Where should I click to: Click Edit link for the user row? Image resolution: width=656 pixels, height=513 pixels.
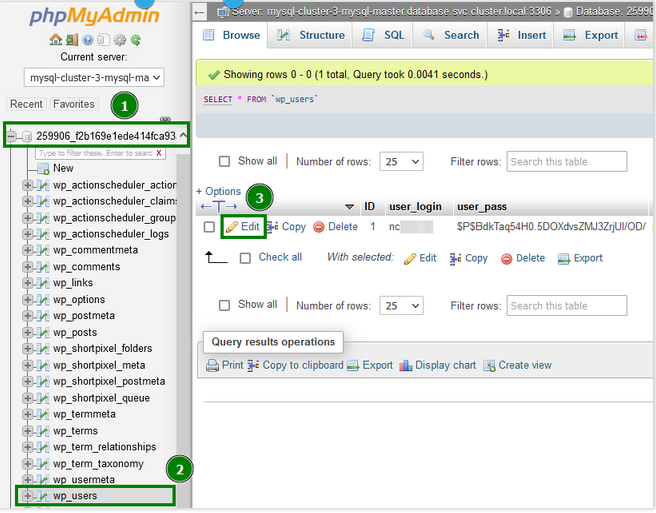242,227
